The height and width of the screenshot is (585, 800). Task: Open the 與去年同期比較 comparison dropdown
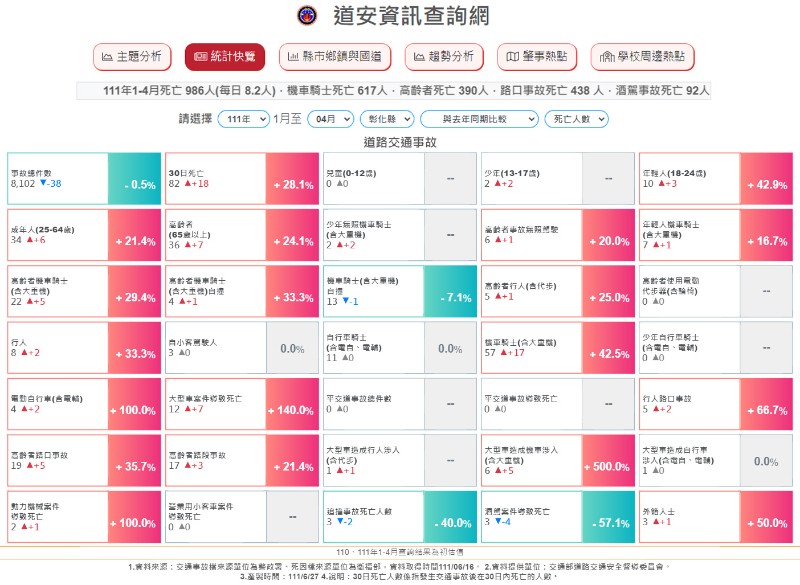click(x=475, y=119)
